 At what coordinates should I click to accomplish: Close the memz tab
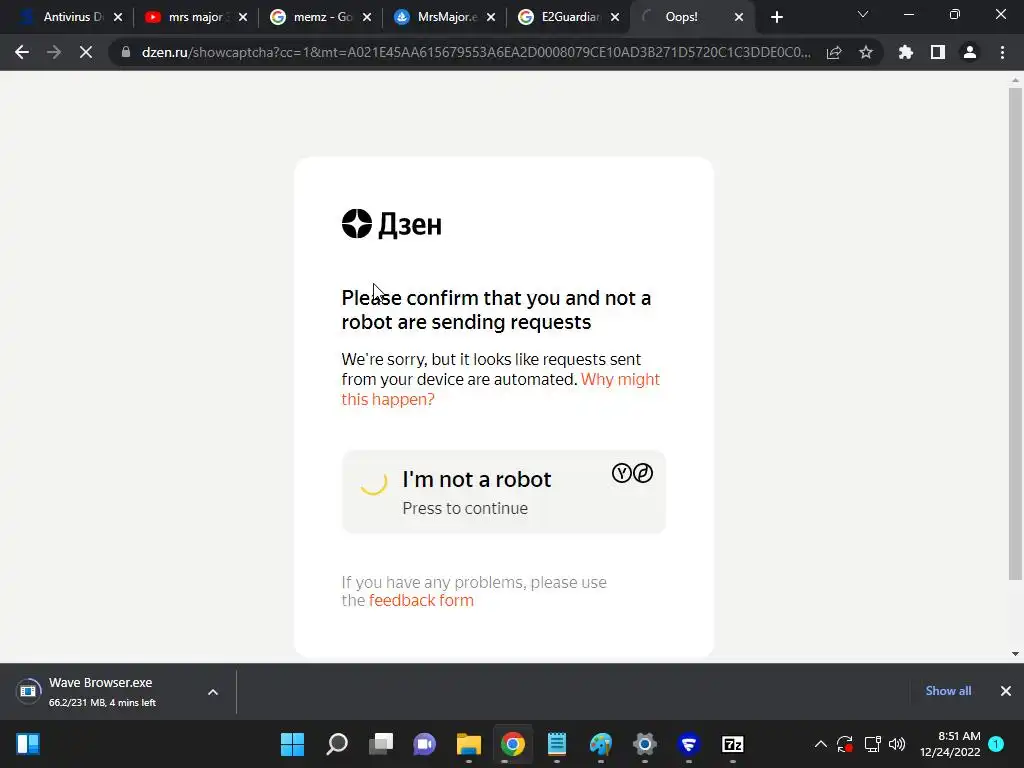[367, 18]
